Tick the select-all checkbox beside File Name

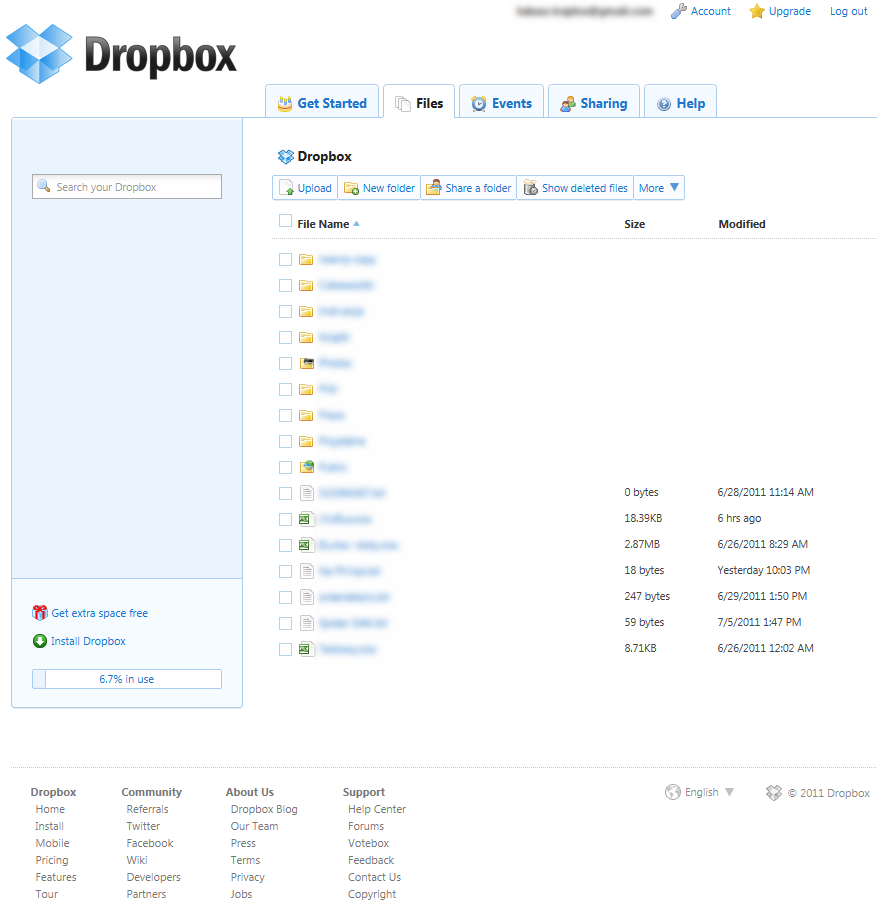(285, 221)
